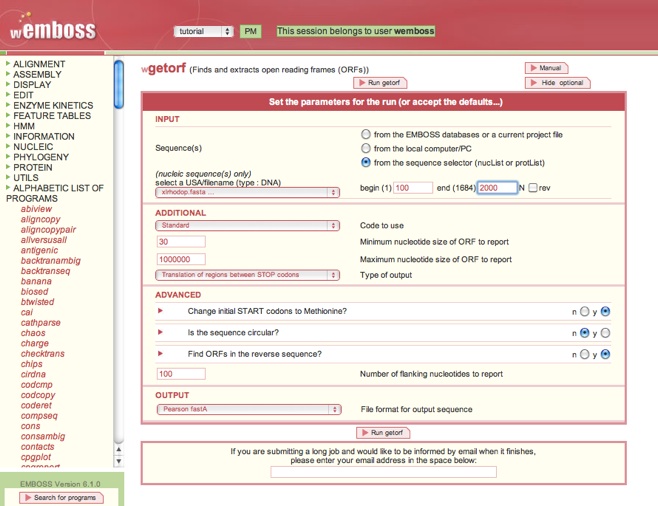The height and width of the screenshot is (506, 658).
Task: Open the cons program link
Action: tap(31, 426)
